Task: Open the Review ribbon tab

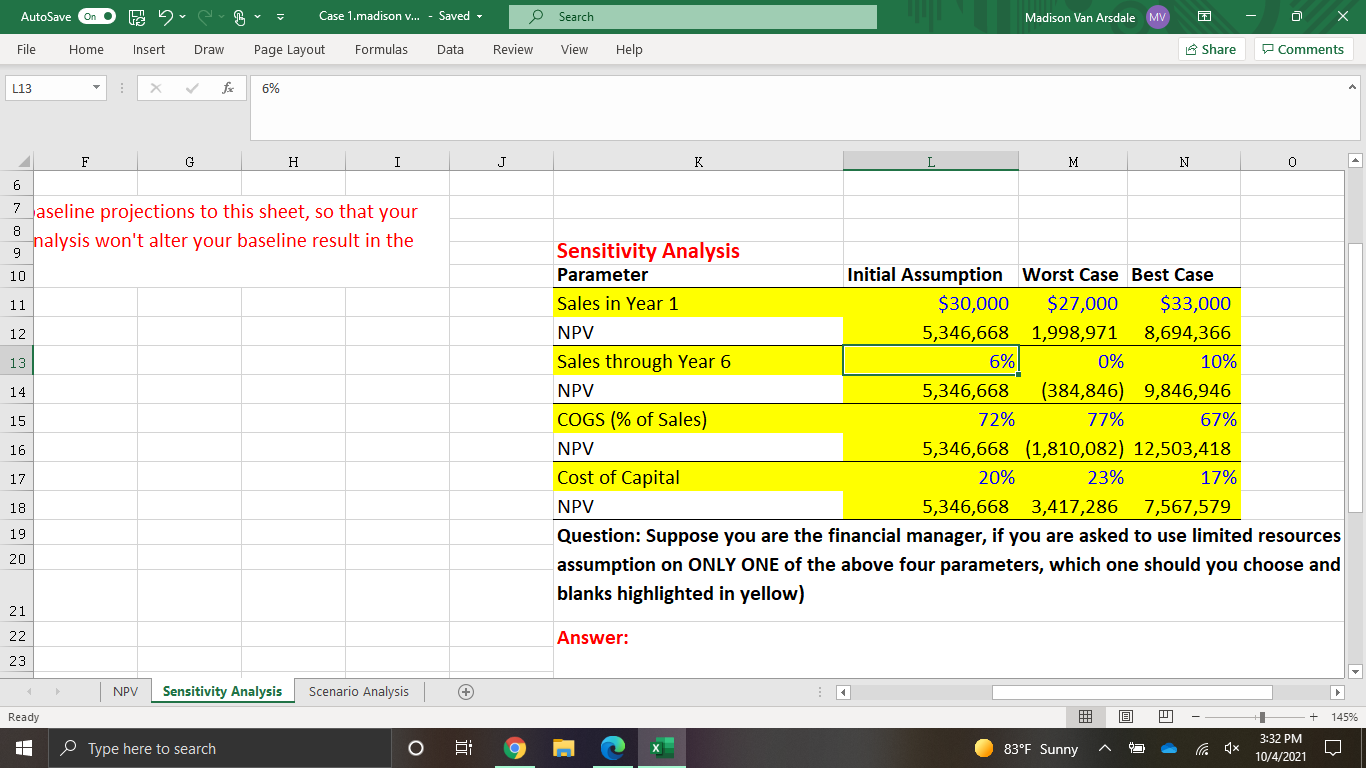Action: pyautogui.click(x=513, y=49)
